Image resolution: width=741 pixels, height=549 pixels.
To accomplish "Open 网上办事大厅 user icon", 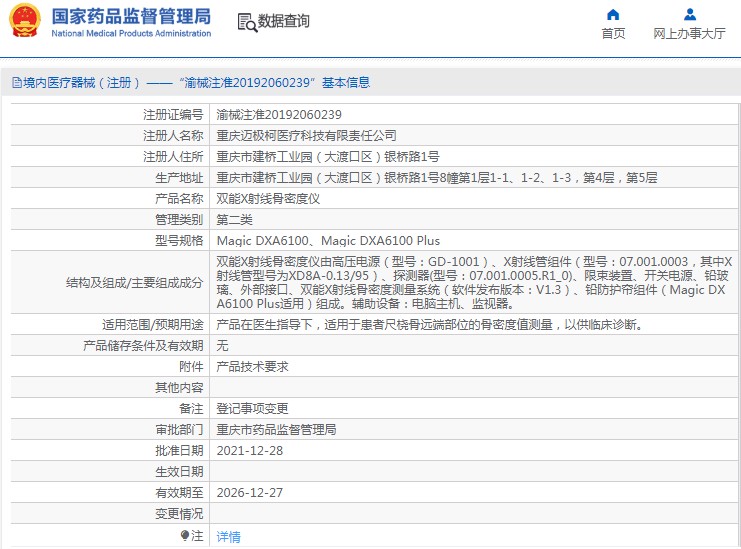I will tap(689, 15).
